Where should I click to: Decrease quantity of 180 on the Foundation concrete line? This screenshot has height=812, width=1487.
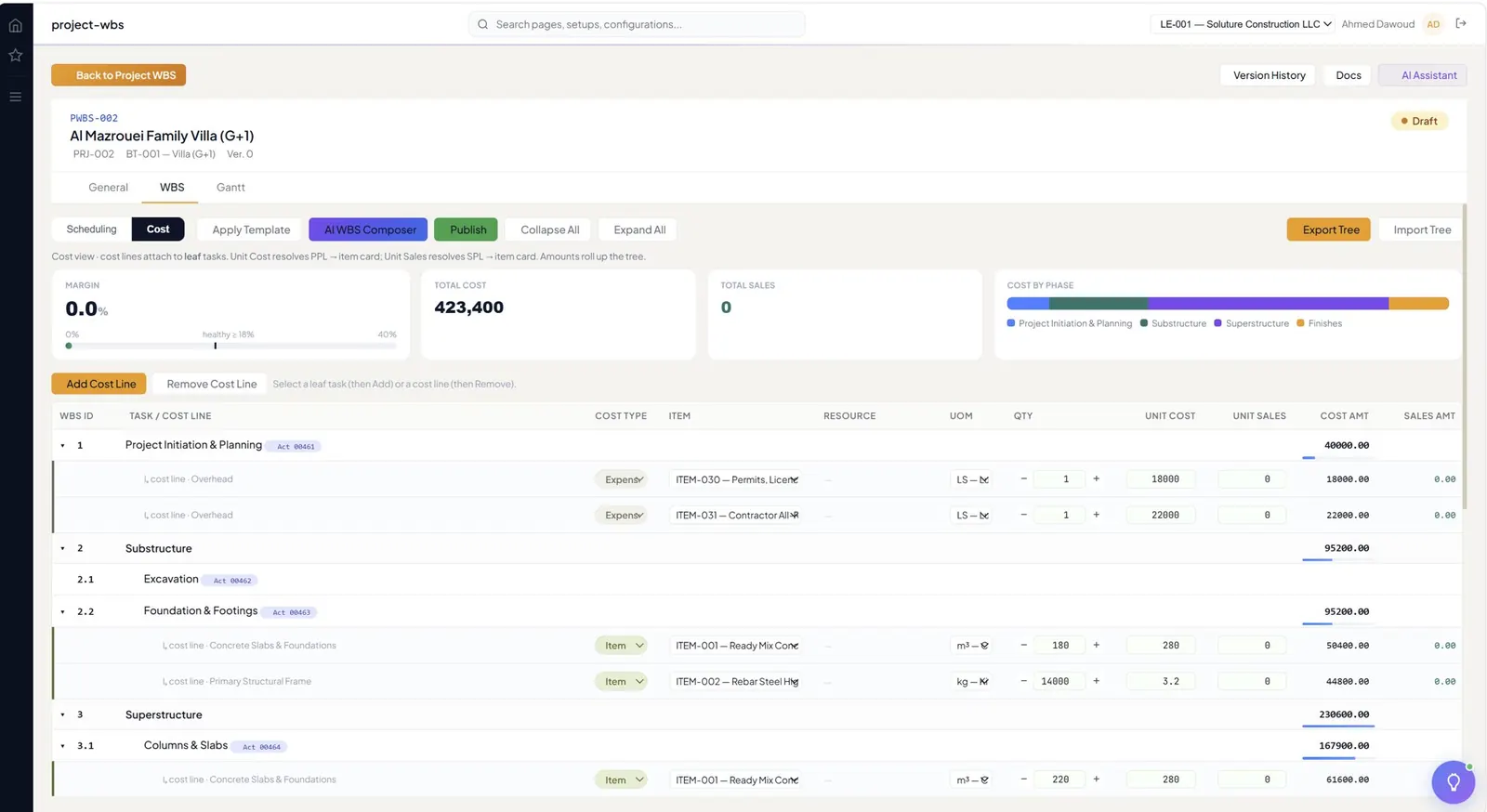pos(1024,646)
